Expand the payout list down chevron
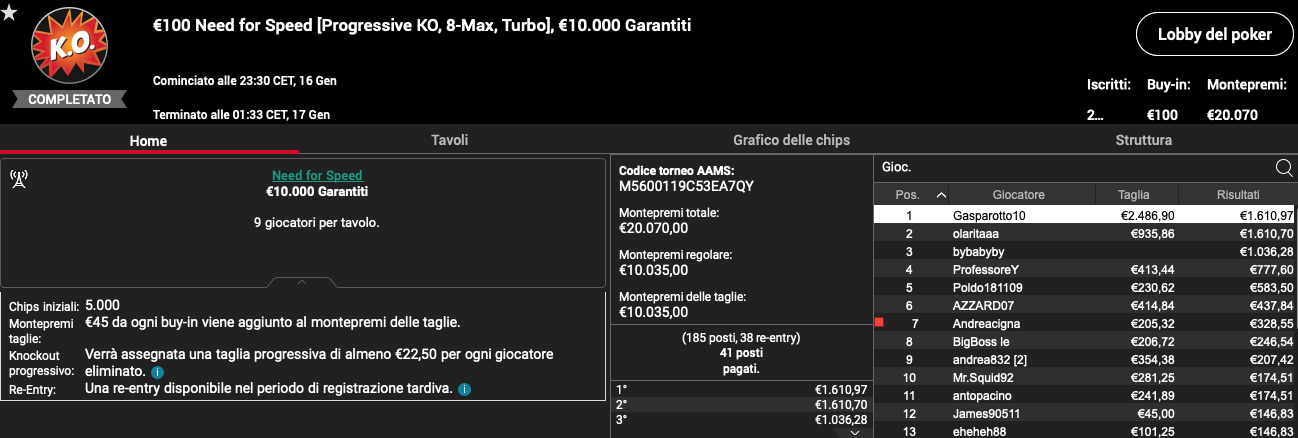Screen dimensions: 1298x438 (x=855, y=432)
